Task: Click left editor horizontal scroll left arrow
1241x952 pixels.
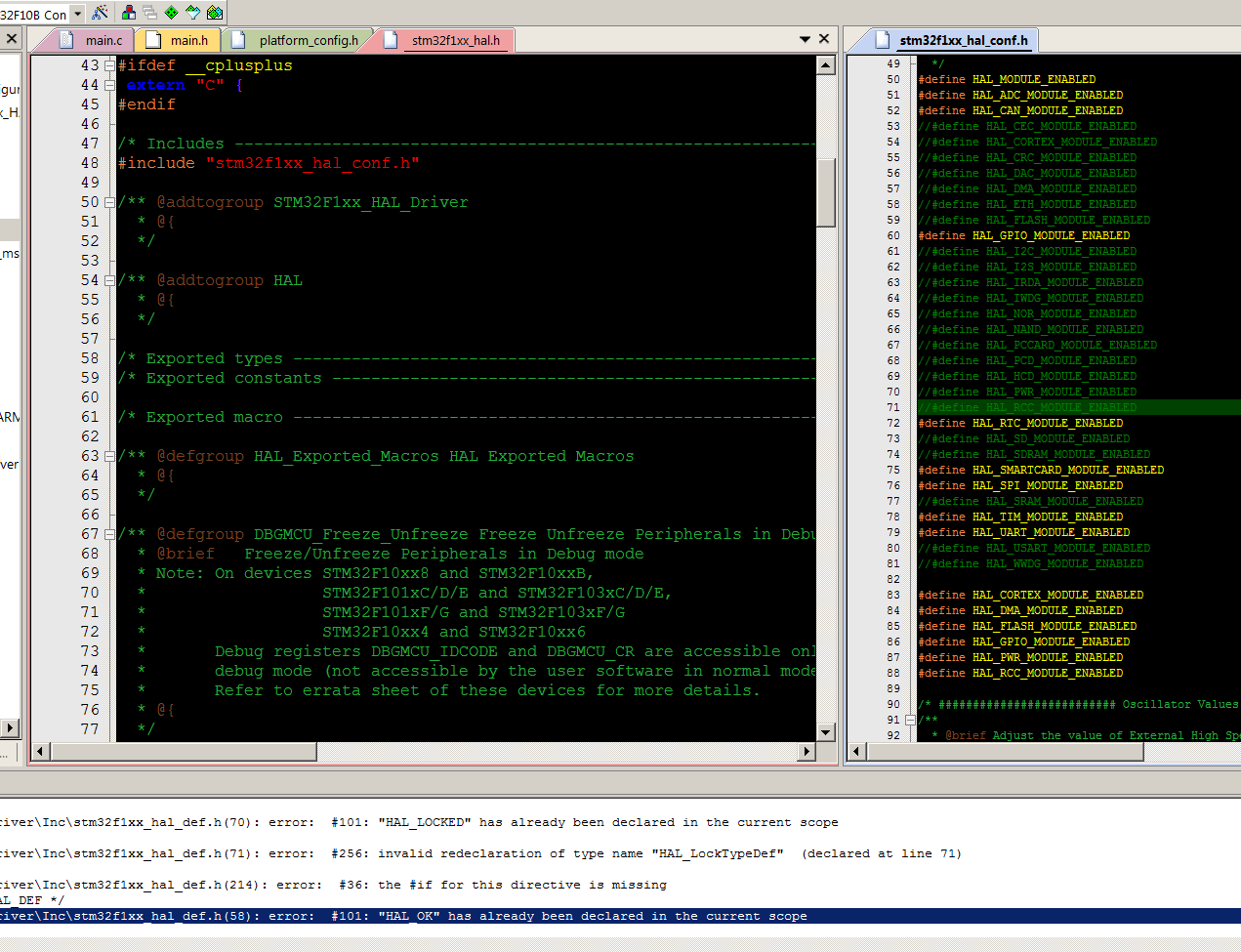Action: (x=41, y=752)
